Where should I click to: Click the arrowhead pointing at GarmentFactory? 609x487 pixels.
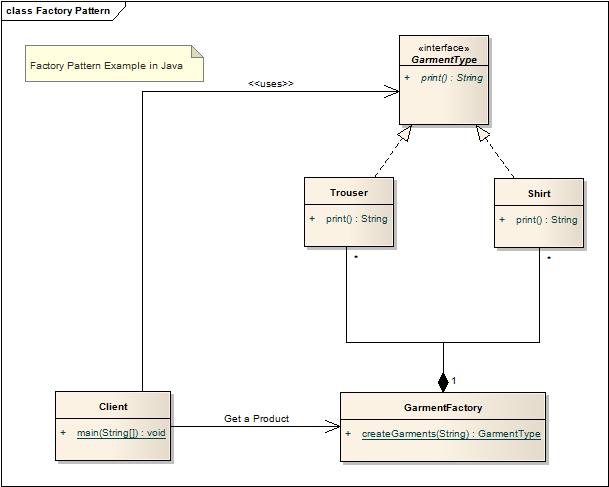click(x=332, y=426)
